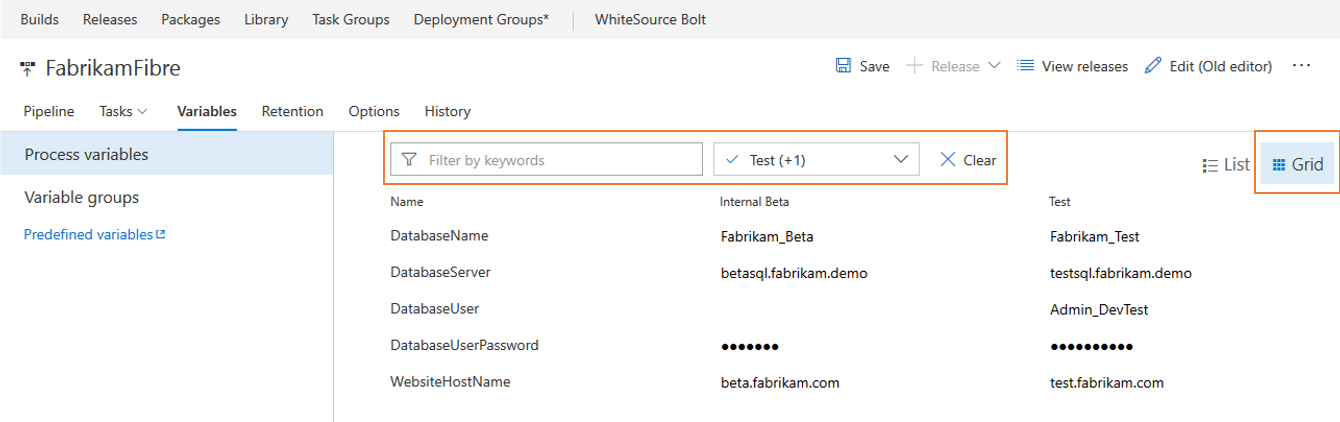
Task: Select the DatabaseUserPassword variable name
Action: click(x=464, y=345)
